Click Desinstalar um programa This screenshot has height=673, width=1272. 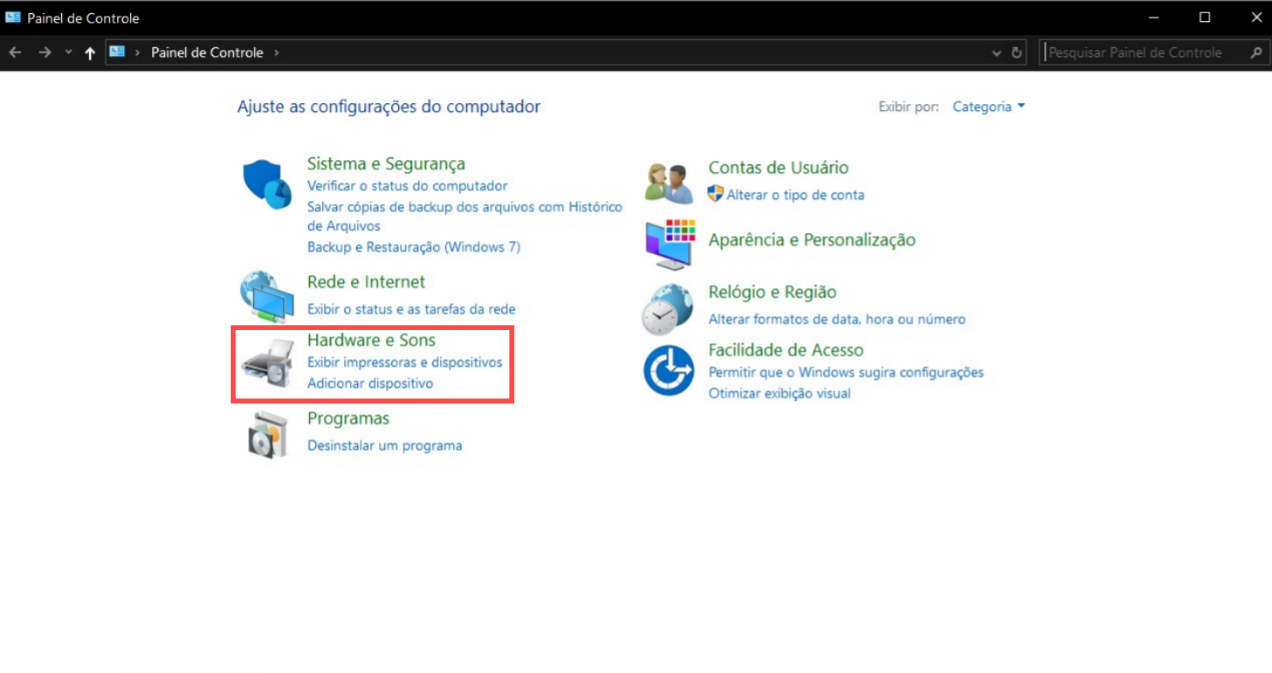tap(385, 445)
